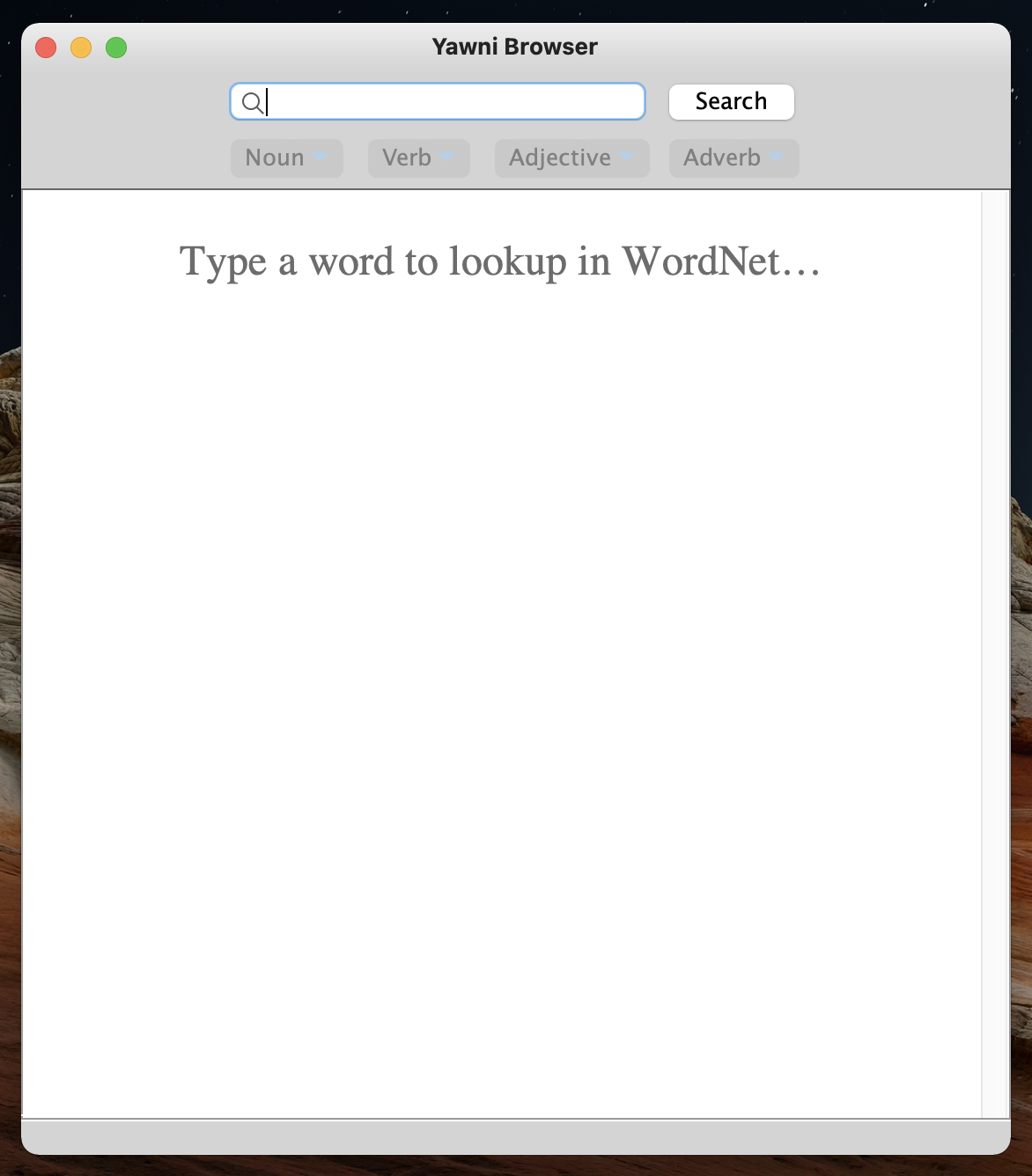Click the "Type a word to lookup in WordNet…" text

point(500,262)
